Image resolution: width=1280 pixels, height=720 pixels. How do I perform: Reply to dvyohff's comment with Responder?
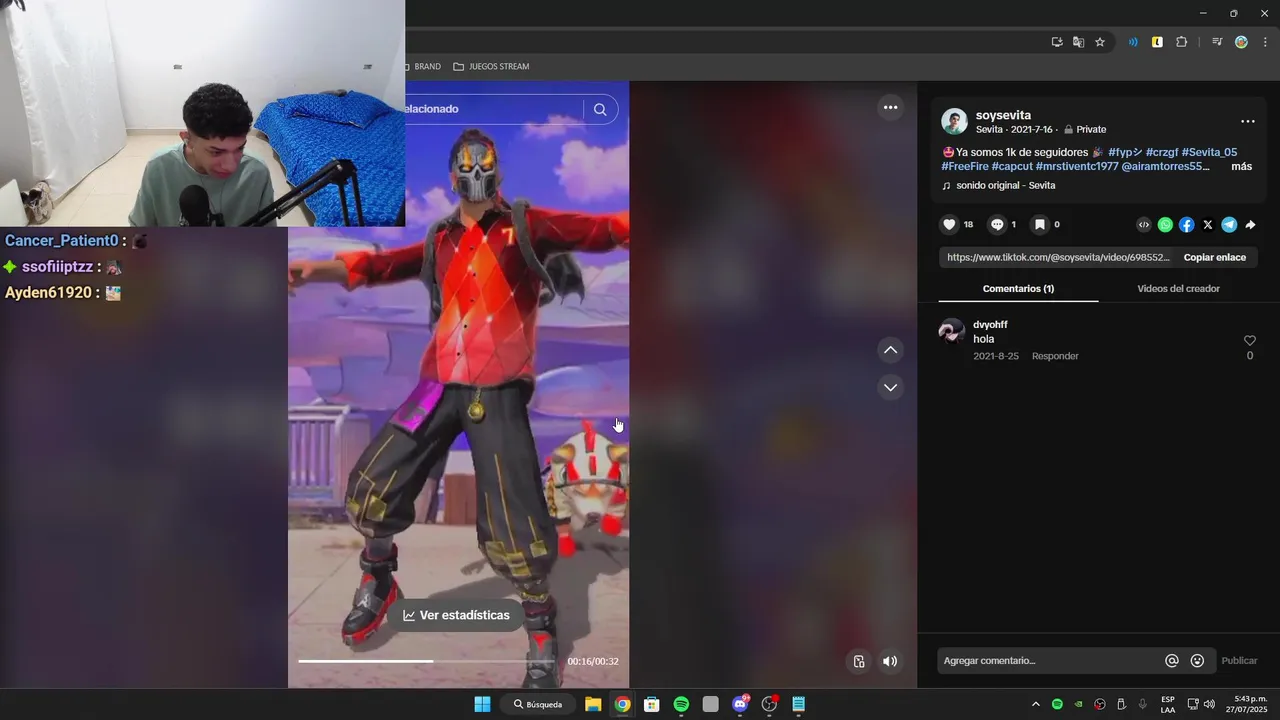click(1055, 356)
